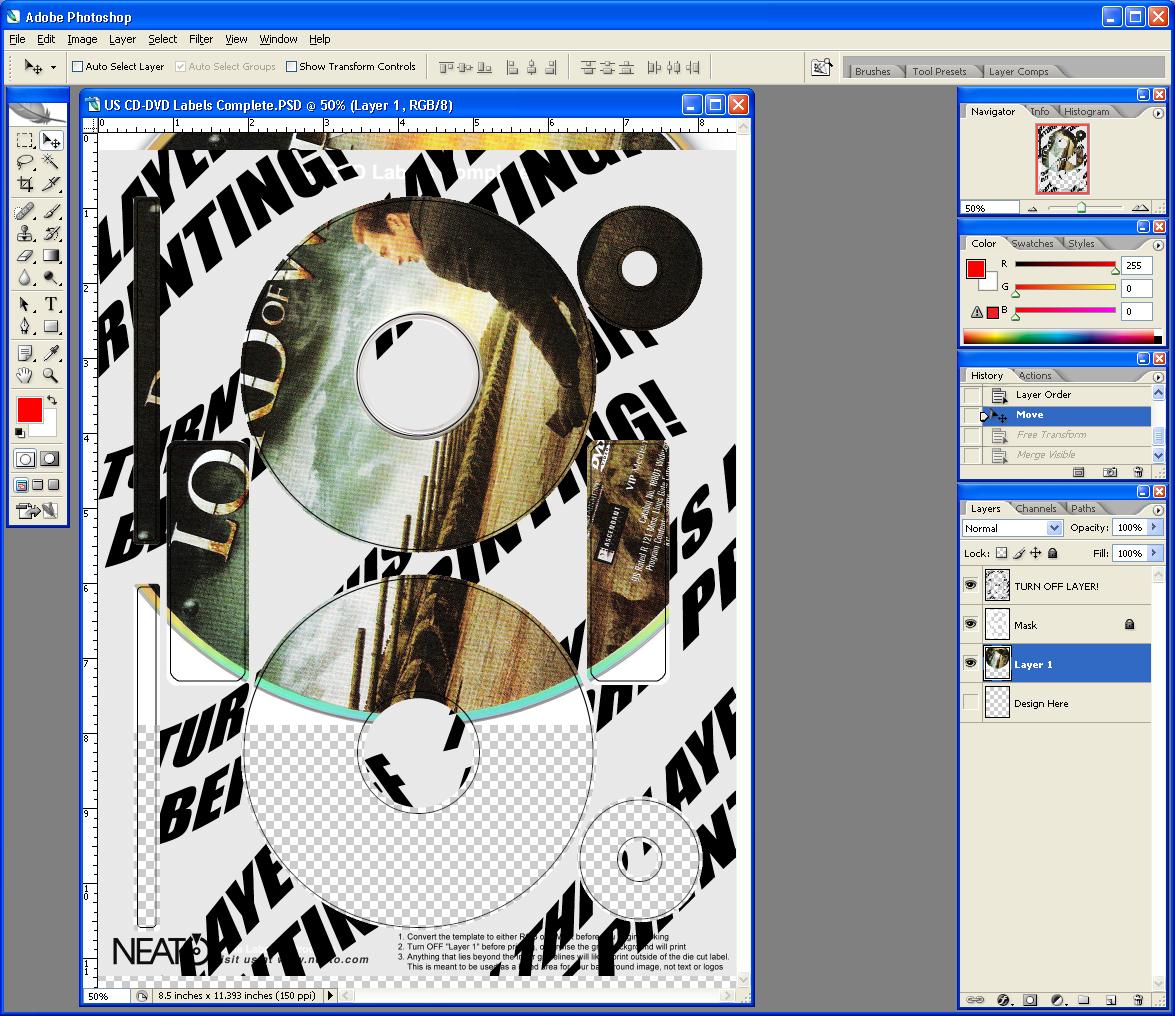Select the Eyedropper tool
Screen dimensions: 1175x1016
[x=51, y=353]
